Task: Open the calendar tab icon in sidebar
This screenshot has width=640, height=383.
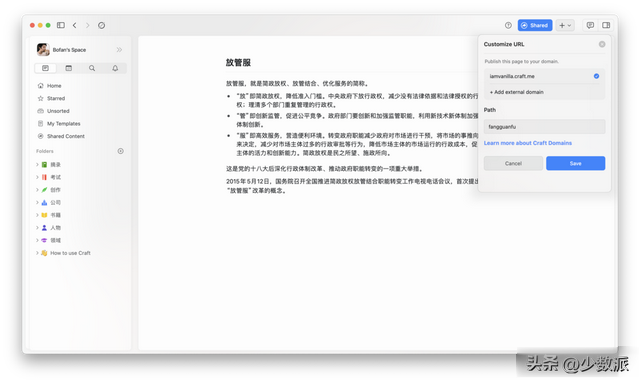Action: (69, 68)
